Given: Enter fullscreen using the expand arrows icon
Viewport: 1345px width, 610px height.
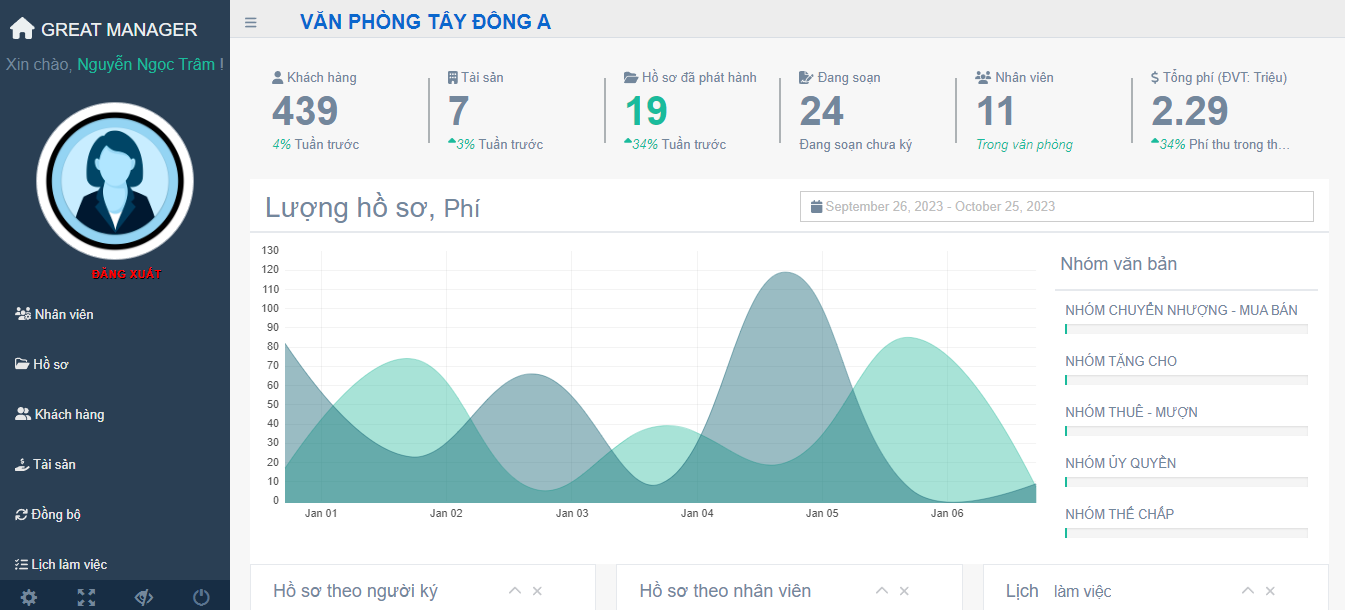Looking at the screenshot, I should [x=87, y=597].
